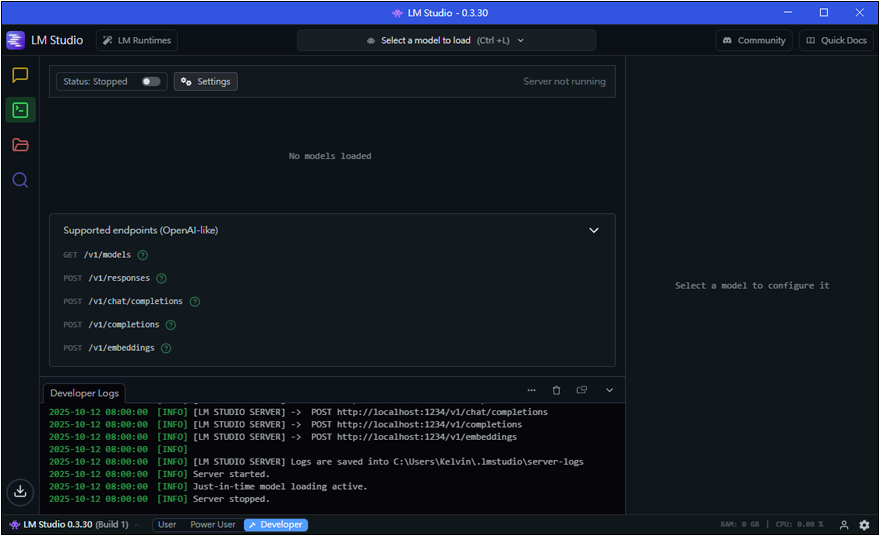880x536 pixels.
Task: Open the logs three-dot more options menu
Action: 532,390
